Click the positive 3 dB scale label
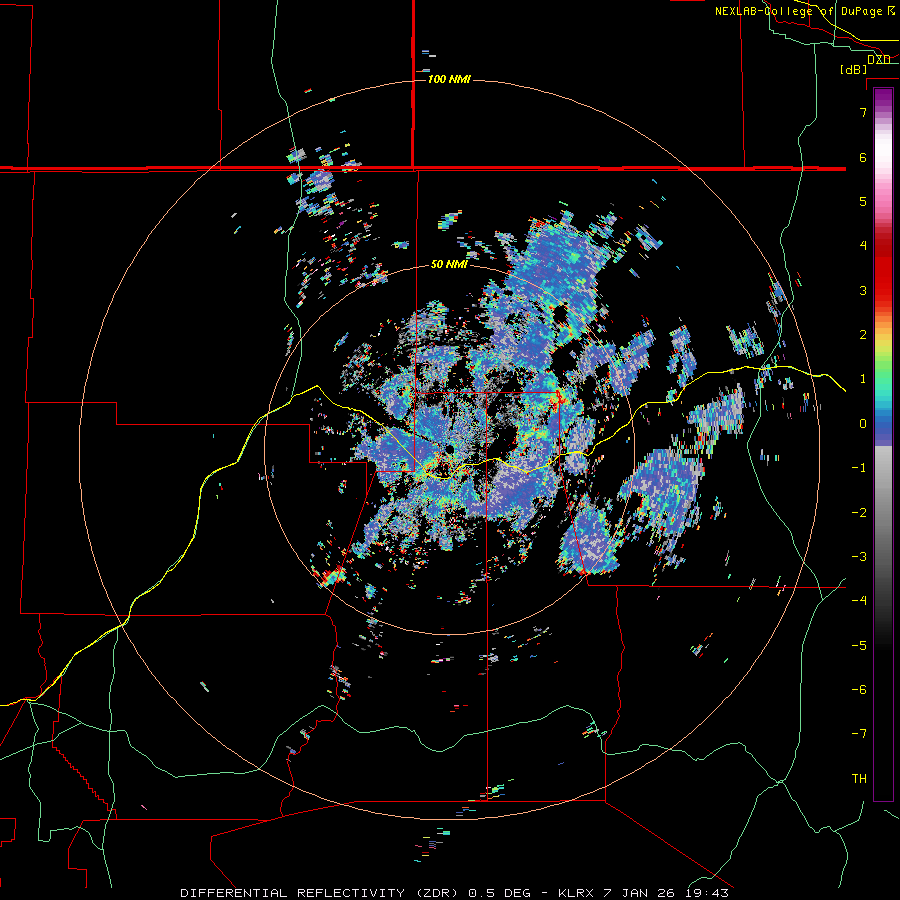Viewport: 900px width, 900px height. tap(863, 290)
